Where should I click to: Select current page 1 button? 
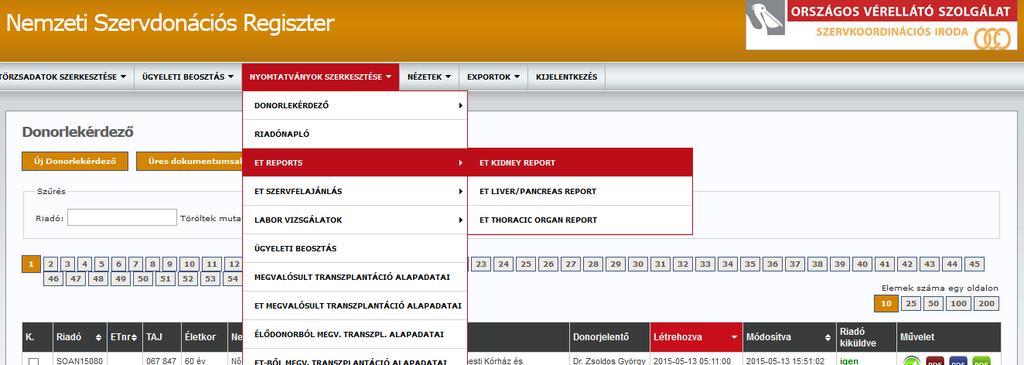31,264
